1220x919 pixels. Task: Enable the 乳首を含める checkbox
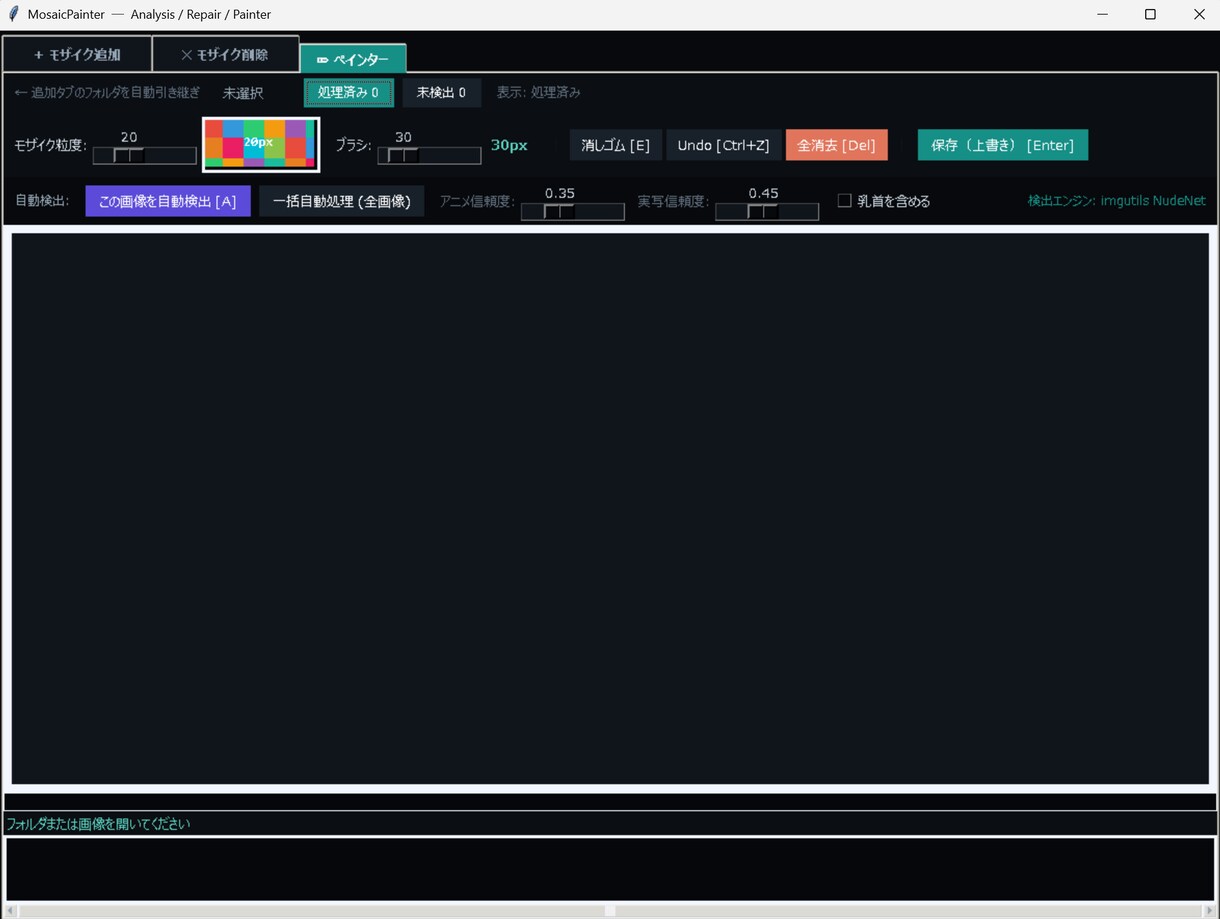coord(845,201)
